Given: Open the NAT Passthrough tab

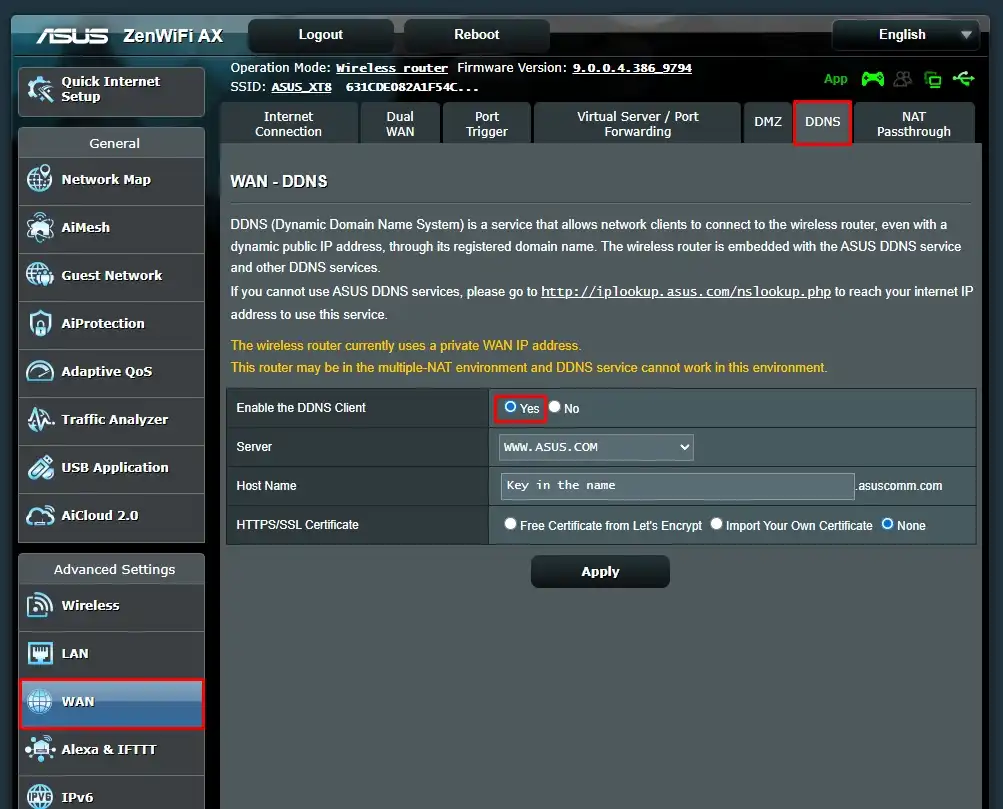Looking at the screenshot, I should pos(913,124).
